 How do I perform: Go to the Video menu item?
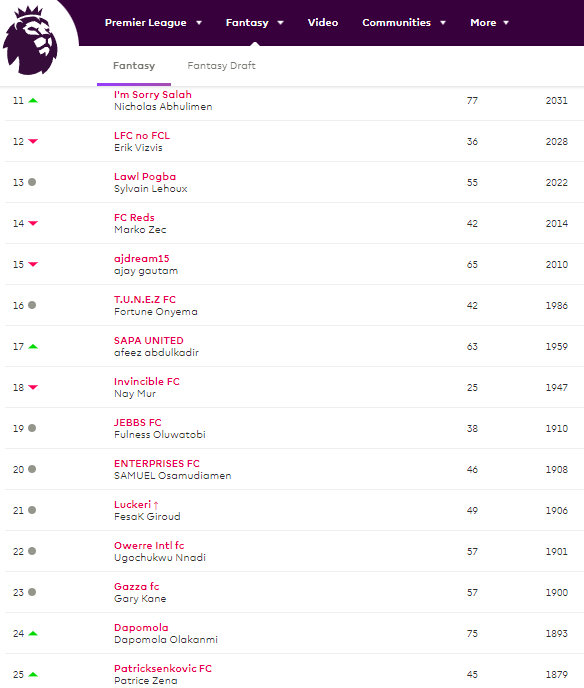point(323,23)
